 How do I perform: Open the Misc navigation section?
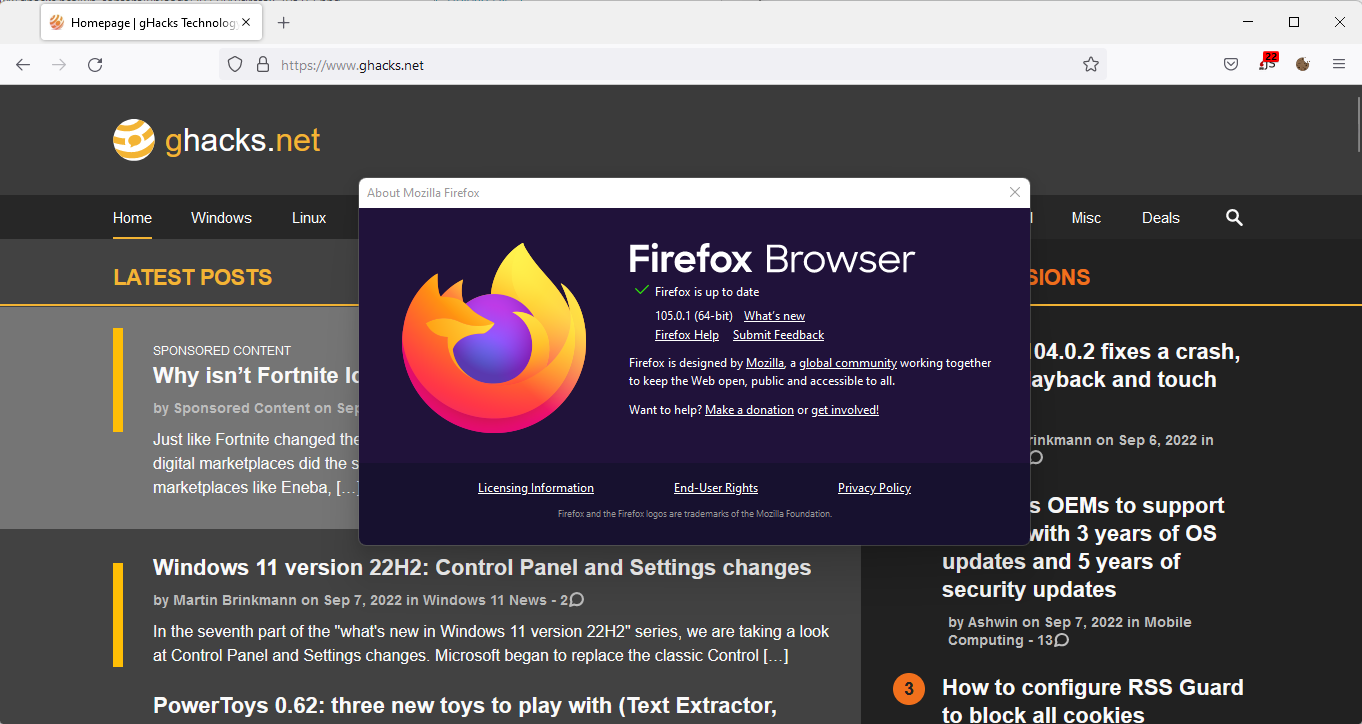[x=1086, y=218]
